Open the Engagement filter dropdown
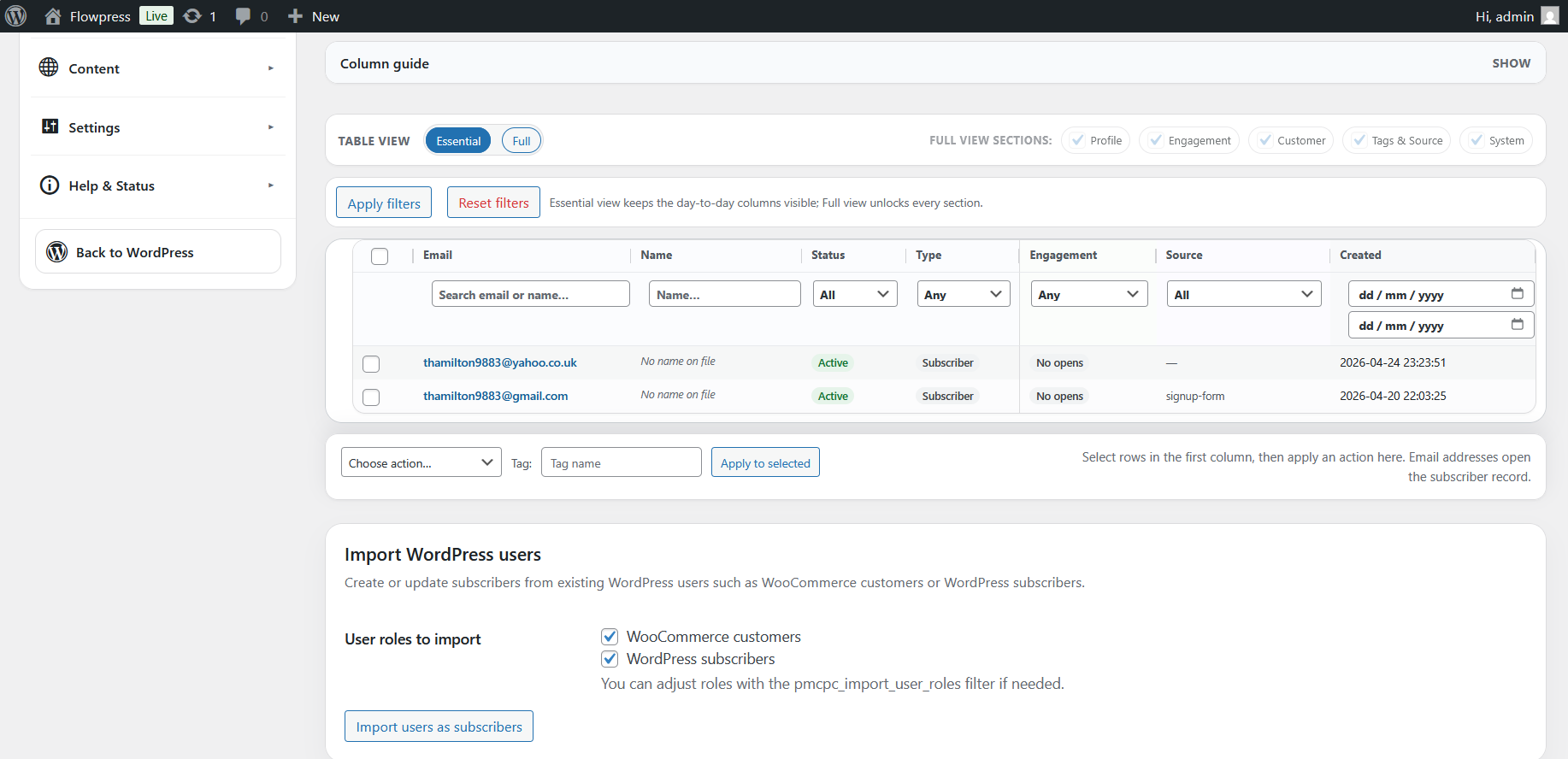The width and height of the screenshot is (1568, 759). click(x=1089, y=294)
